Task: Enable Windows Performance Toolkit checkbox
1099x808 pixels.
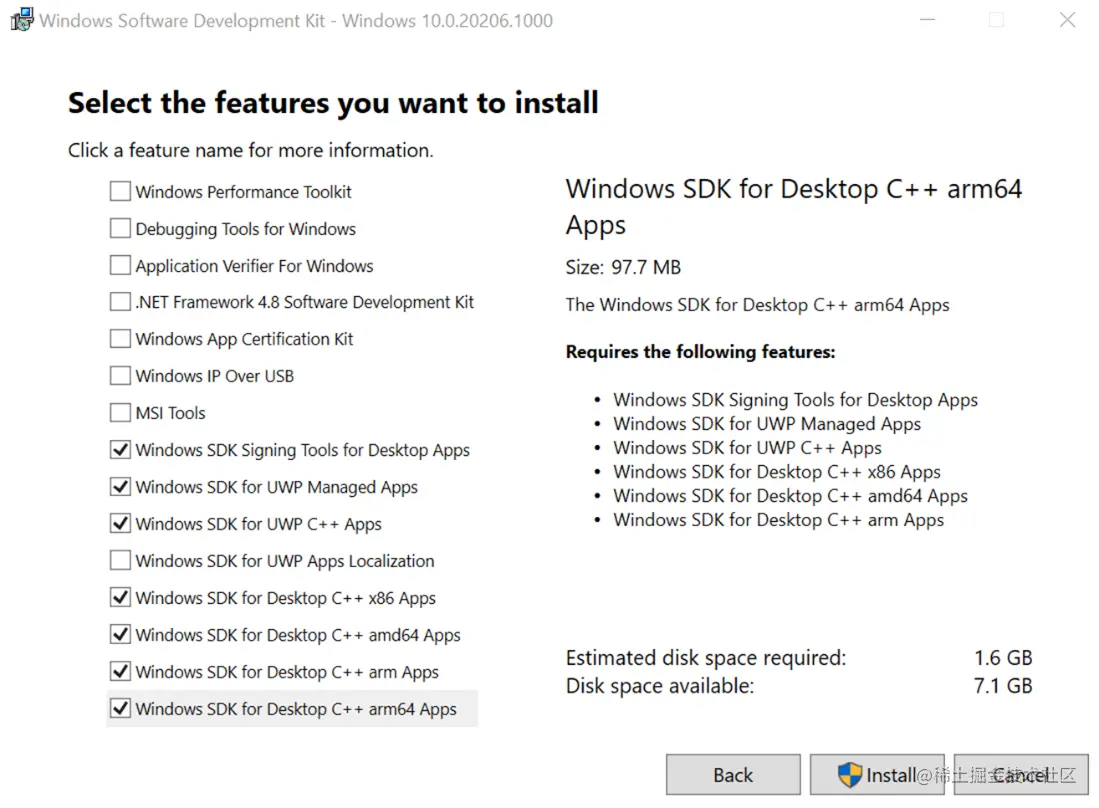Action: pos(120,191)
